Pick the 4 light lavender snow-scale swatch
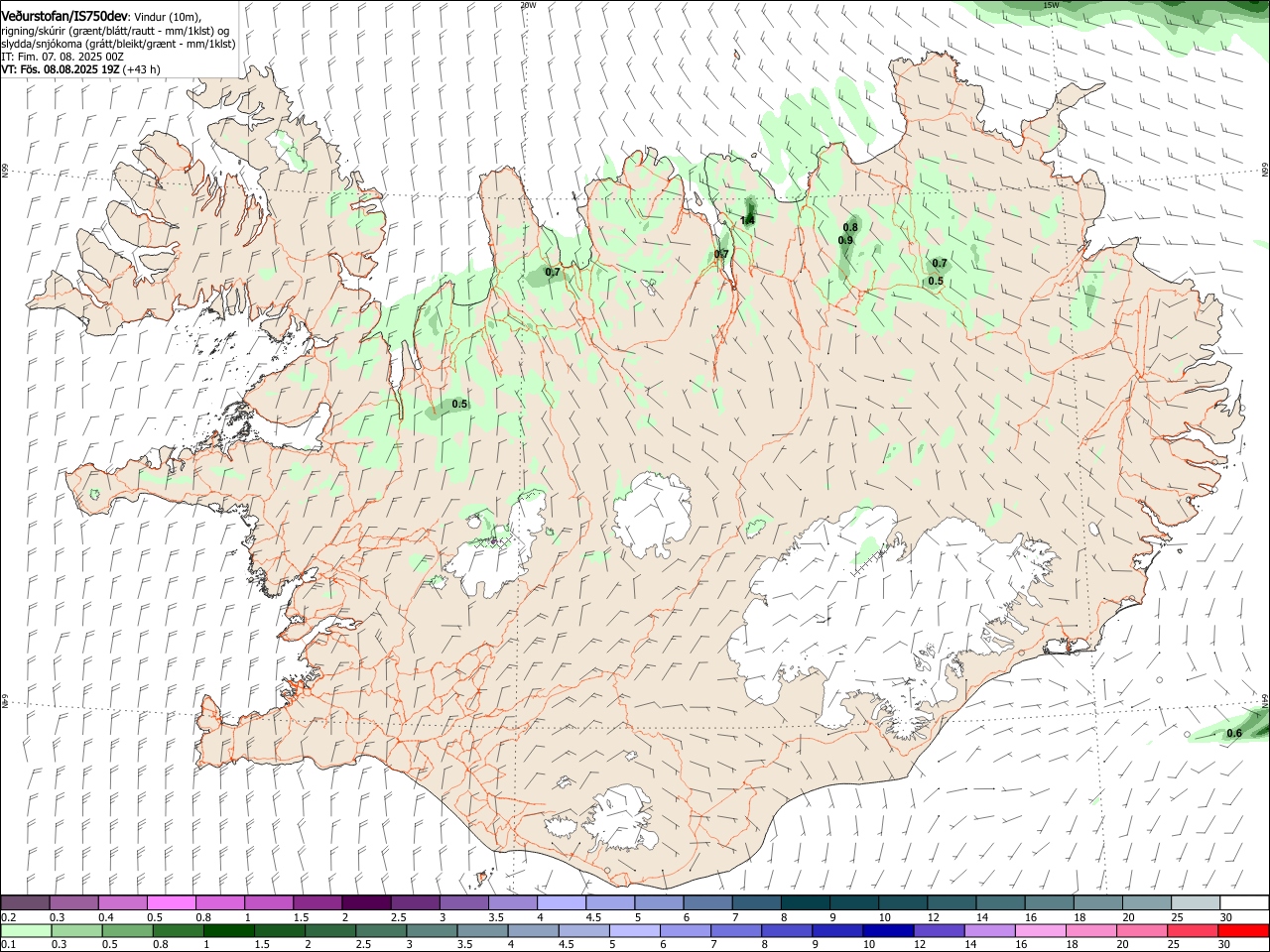This screenshot has height=952, width=1270. click(561, 902)
